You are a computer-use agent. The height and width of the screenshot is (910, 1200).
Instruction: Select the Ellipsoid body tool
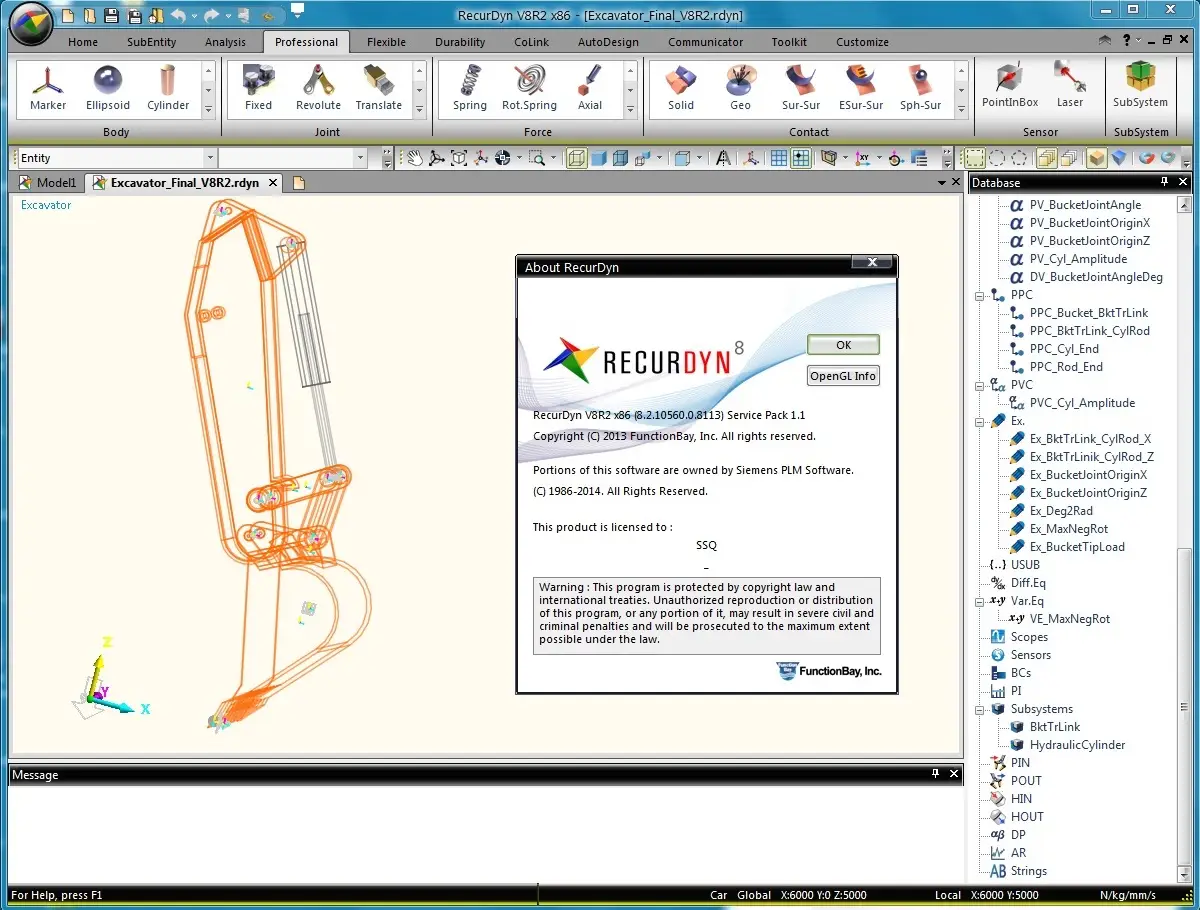[x=108, y=89]
